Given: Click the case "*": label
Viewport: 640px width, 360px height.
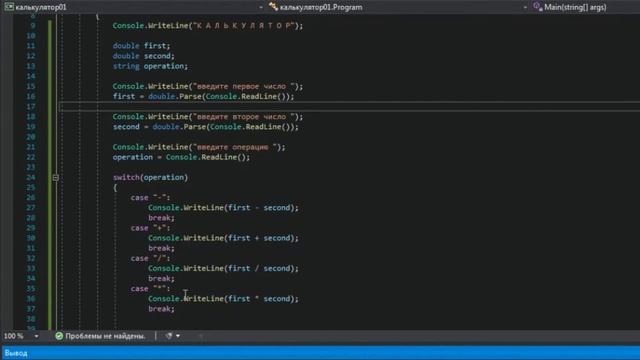Looking at the screenshot, I should pos(150,289).
